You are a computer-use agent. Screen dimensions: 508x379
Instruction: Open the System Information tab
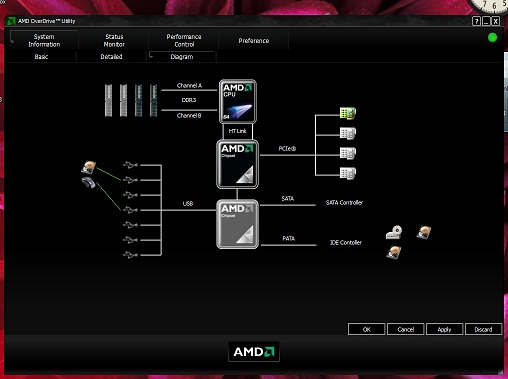pos(44,40)
